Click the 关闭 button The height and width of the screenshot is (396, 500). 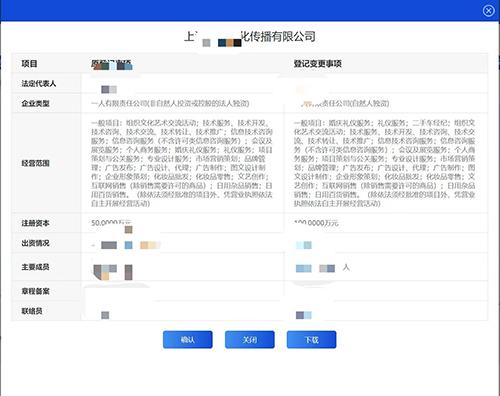250,340
